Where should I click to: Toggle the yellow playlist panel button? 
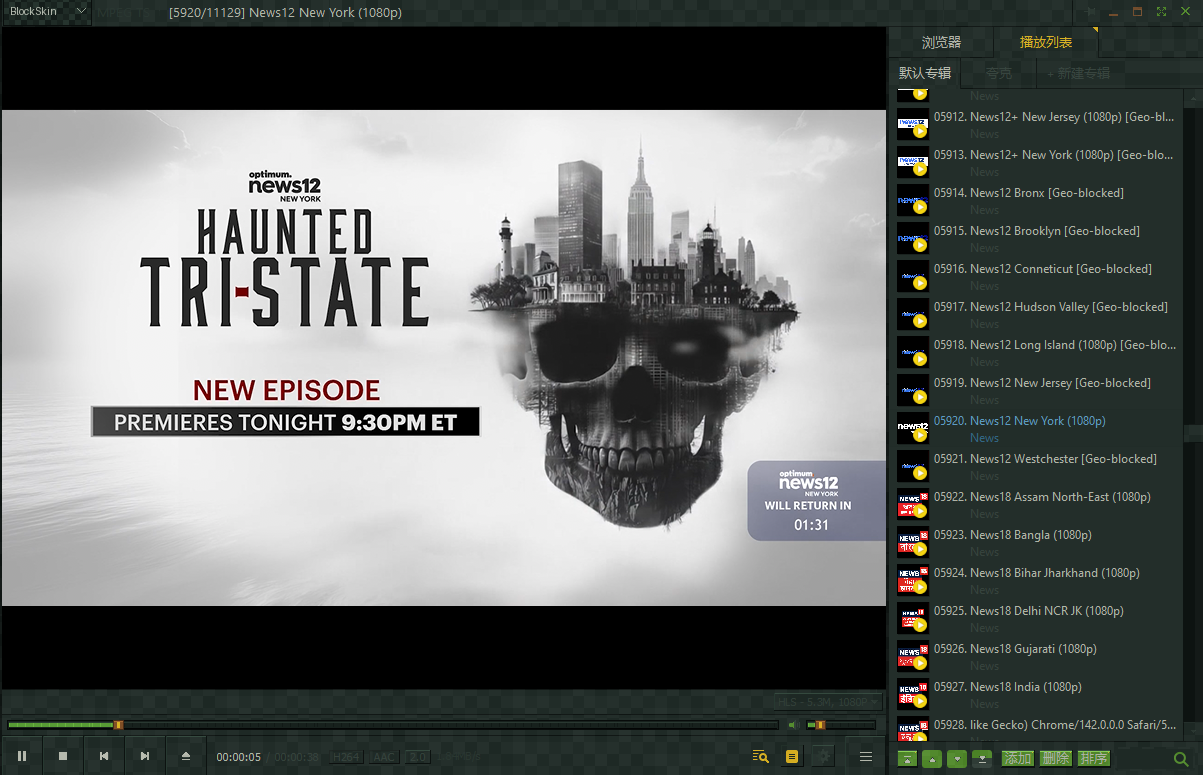click(x=792, y=756)
